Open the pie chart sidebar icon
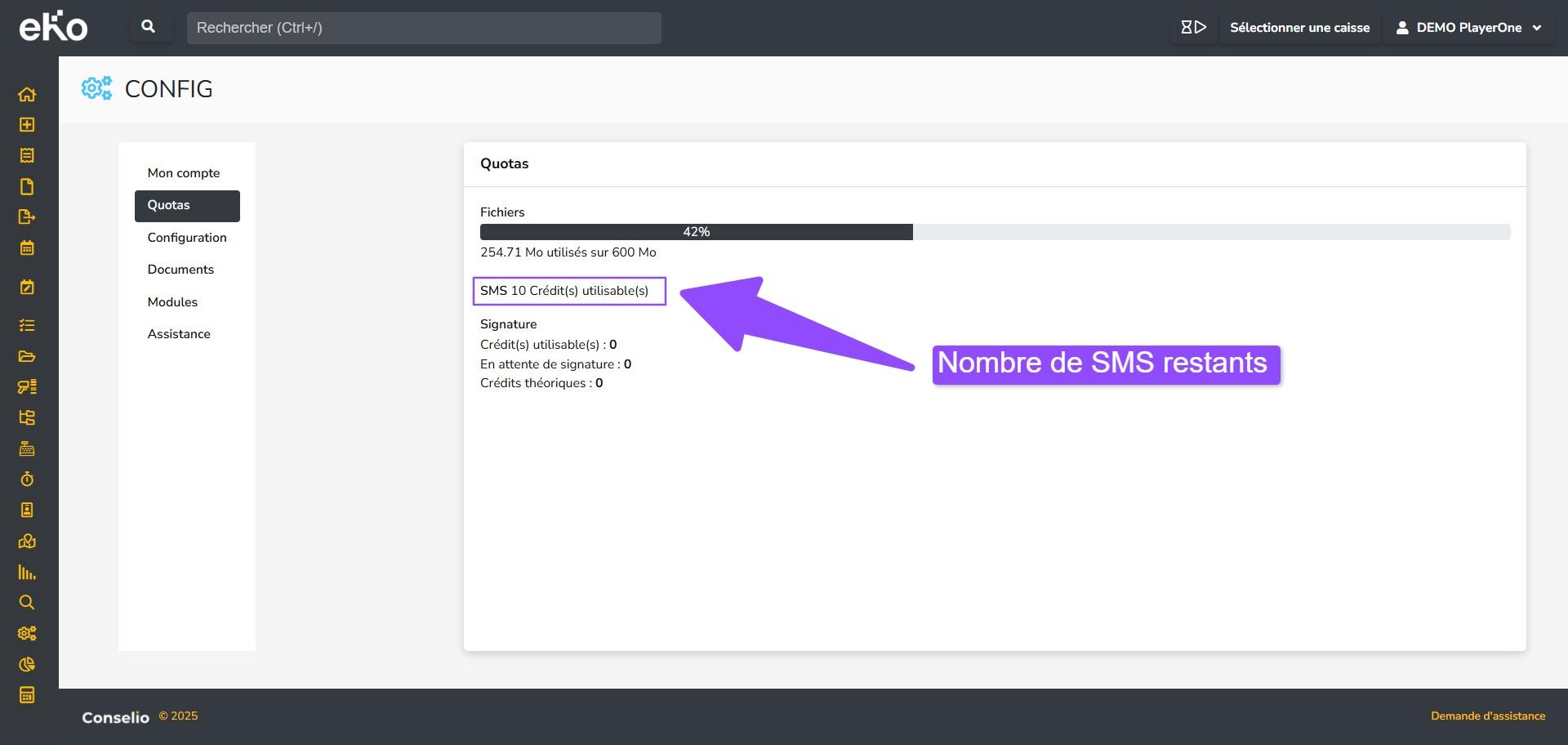The image size is (1568, 745). [27, 664]
